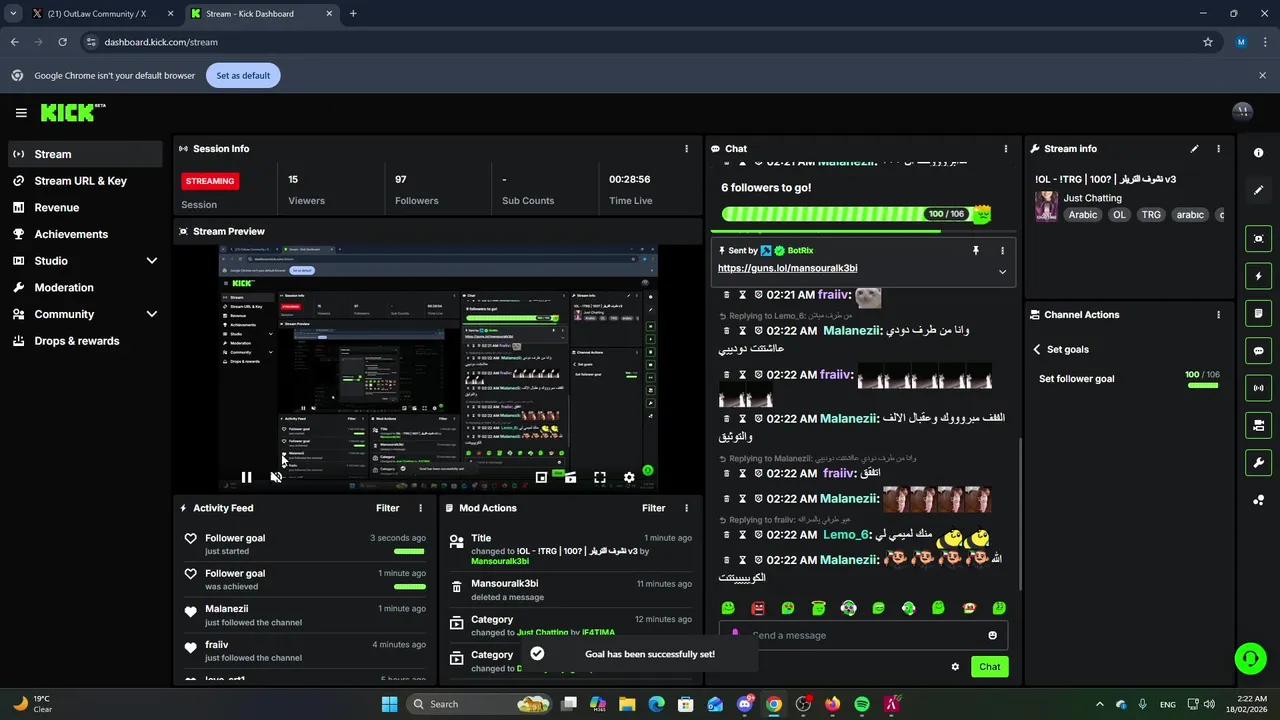Go back from Set goals
The image size is (1280, 720).
(1037, 349)
